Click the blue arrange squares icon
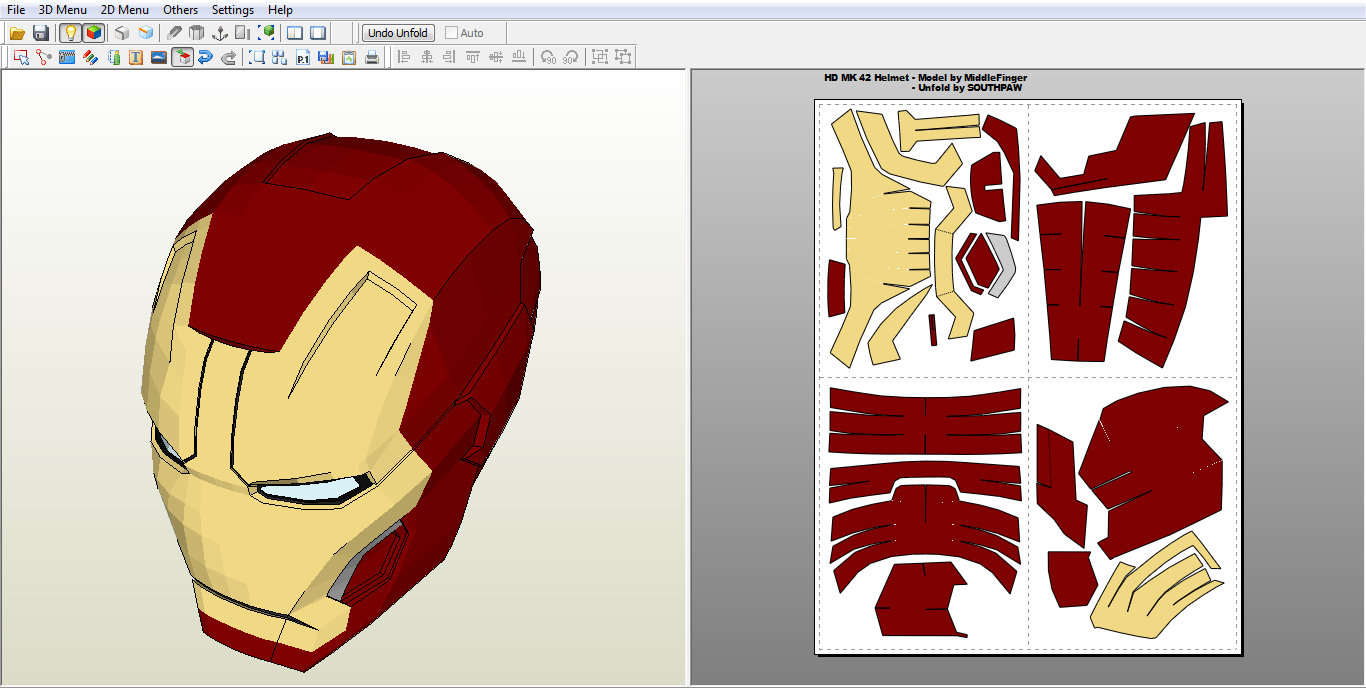The width and height of the screenshot is (1366, 688). coord(280,57)
